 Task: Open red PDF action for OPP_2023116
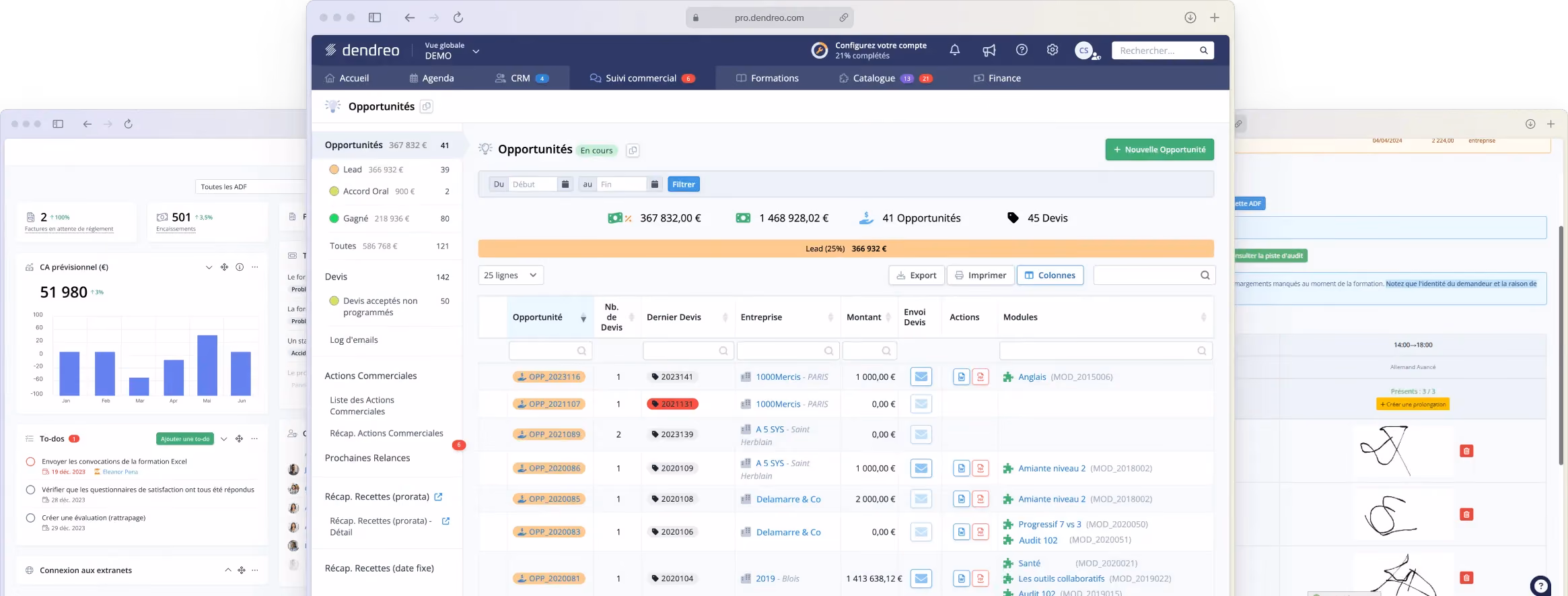981,377
